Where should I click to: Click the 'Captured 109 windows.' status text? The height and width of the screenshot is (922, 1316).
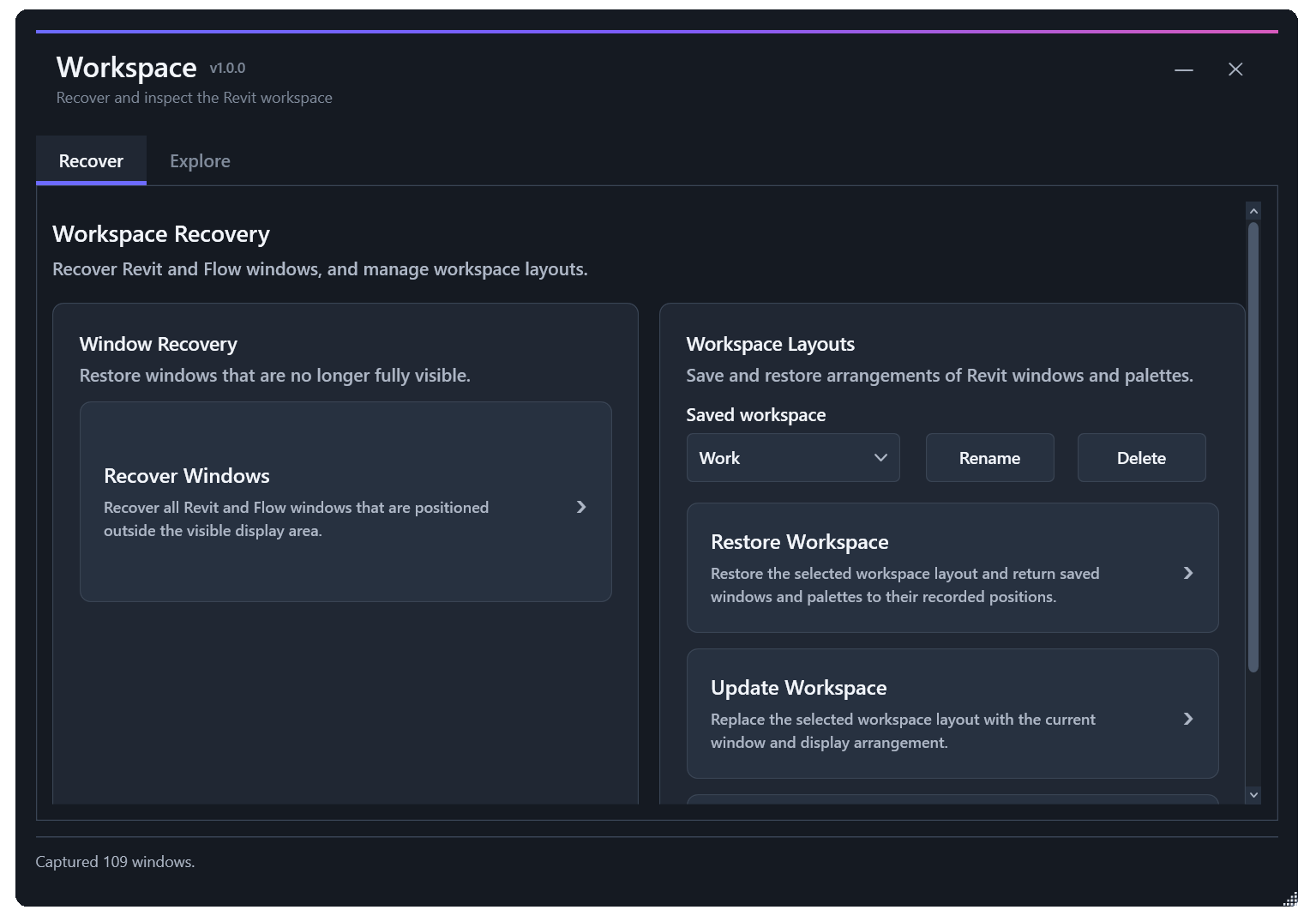[115, 861]
